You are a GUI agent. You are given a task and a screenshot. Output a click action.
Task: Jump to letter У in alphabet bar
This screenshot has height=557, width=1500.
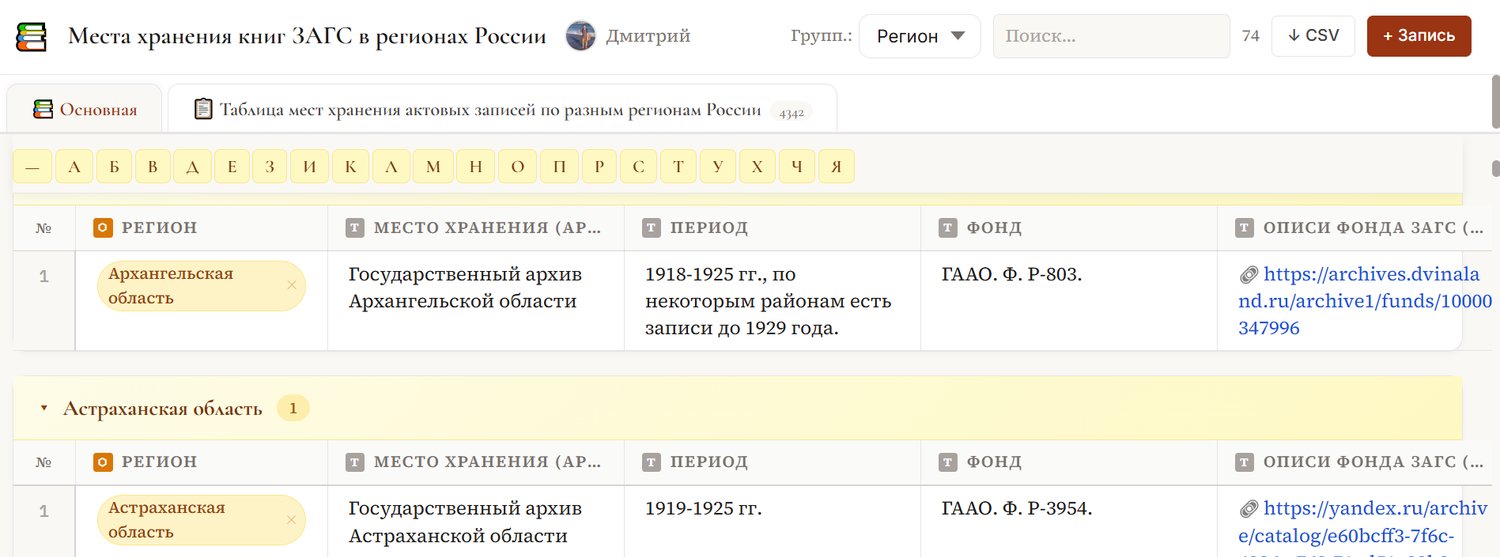[x=718, y=167]
